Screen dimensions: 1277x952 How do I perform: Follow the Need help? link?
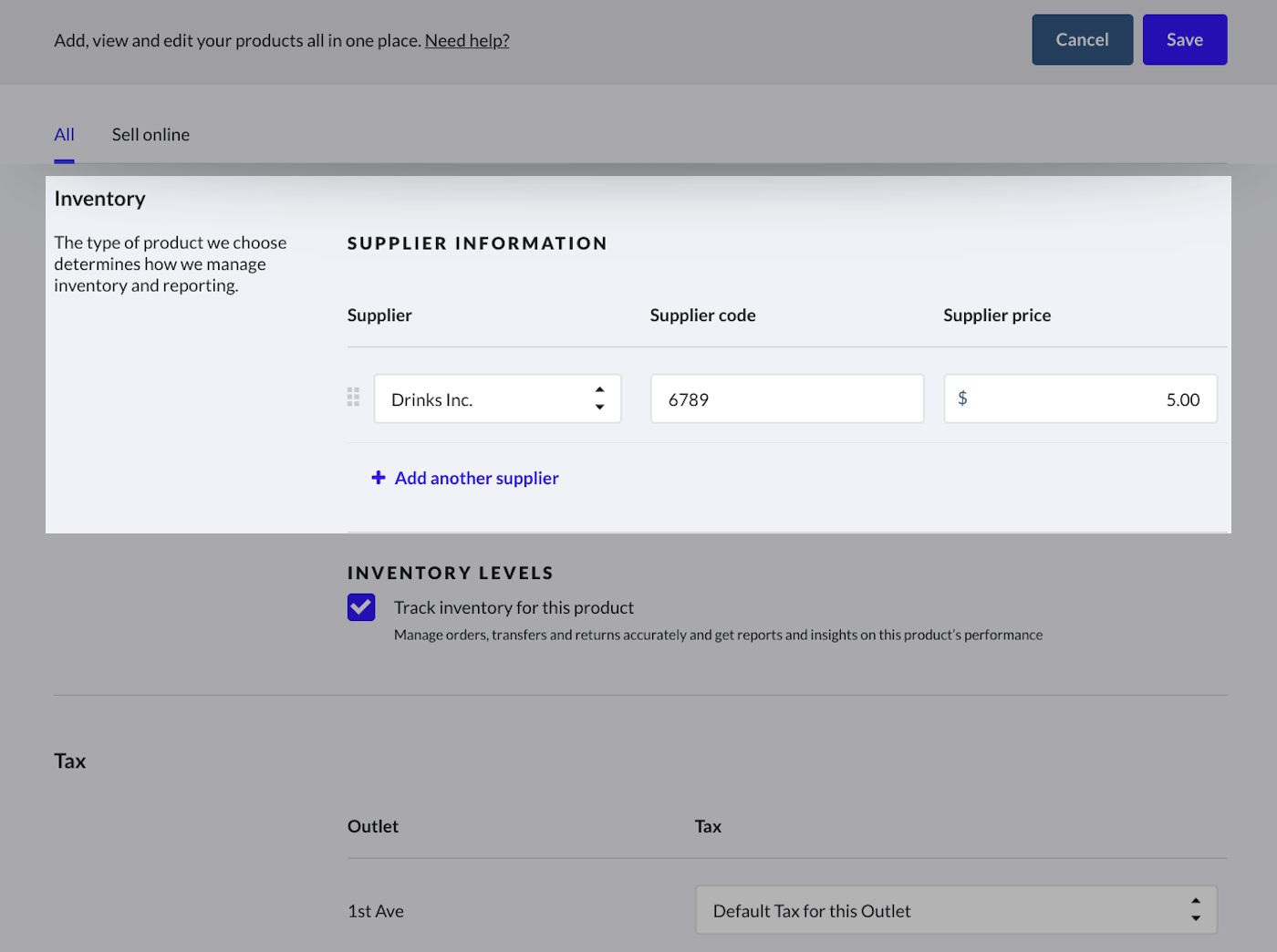click(x=467, y=41)
